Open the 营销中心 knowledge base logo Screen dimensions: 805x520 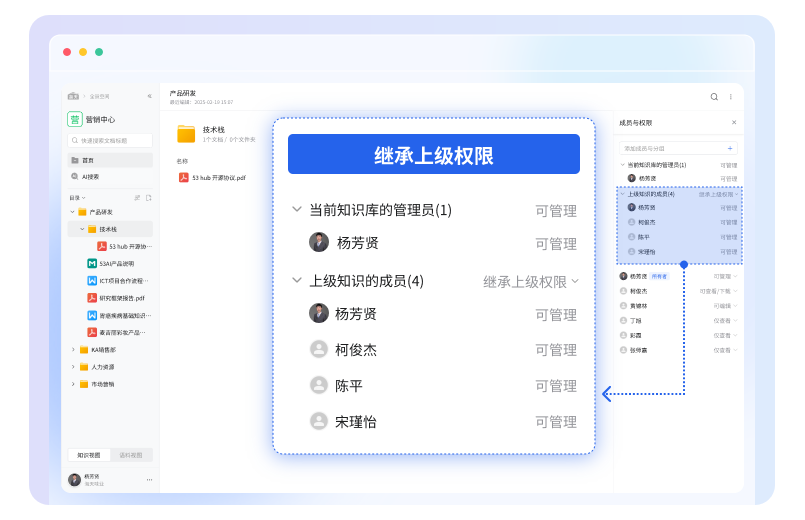click(x=75, y=119)
